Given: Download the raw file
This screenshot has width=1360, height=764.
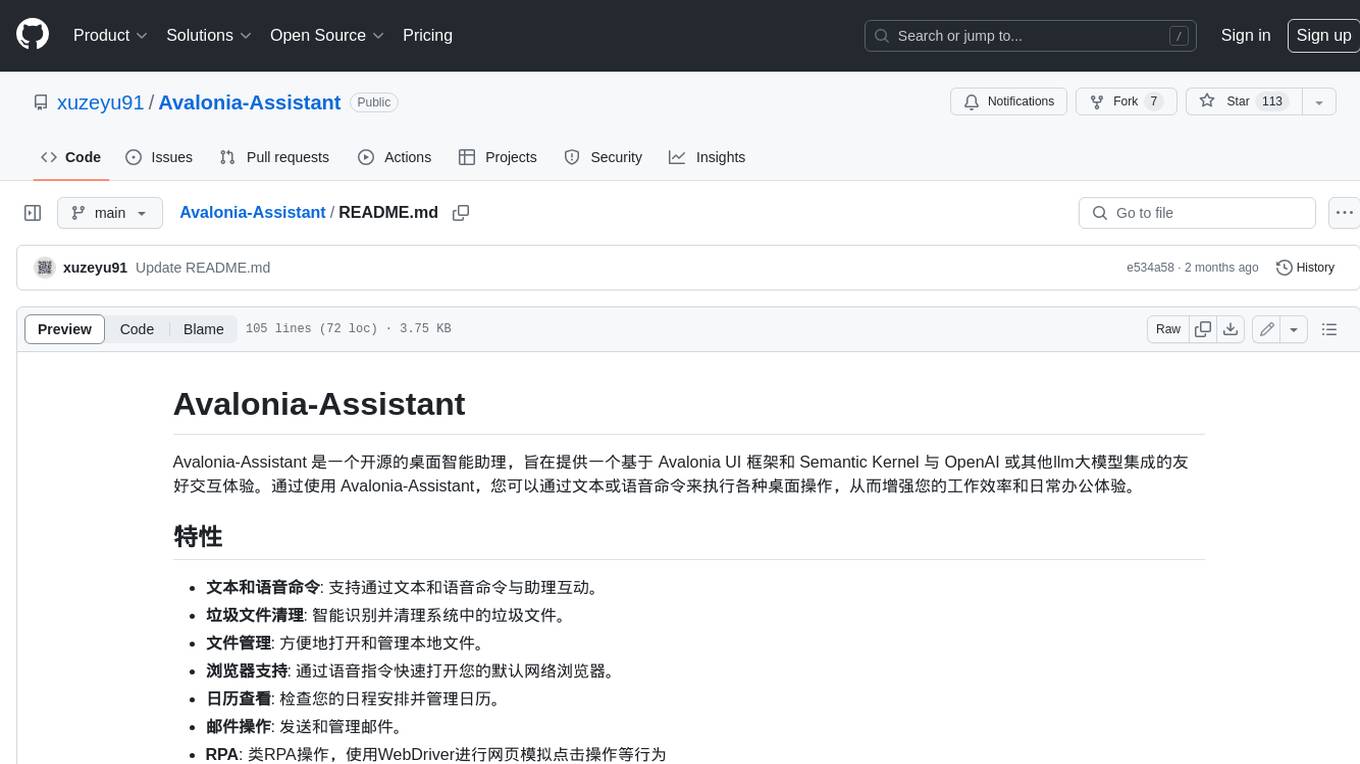Looking at the screenshot, I should [1231, 329].
